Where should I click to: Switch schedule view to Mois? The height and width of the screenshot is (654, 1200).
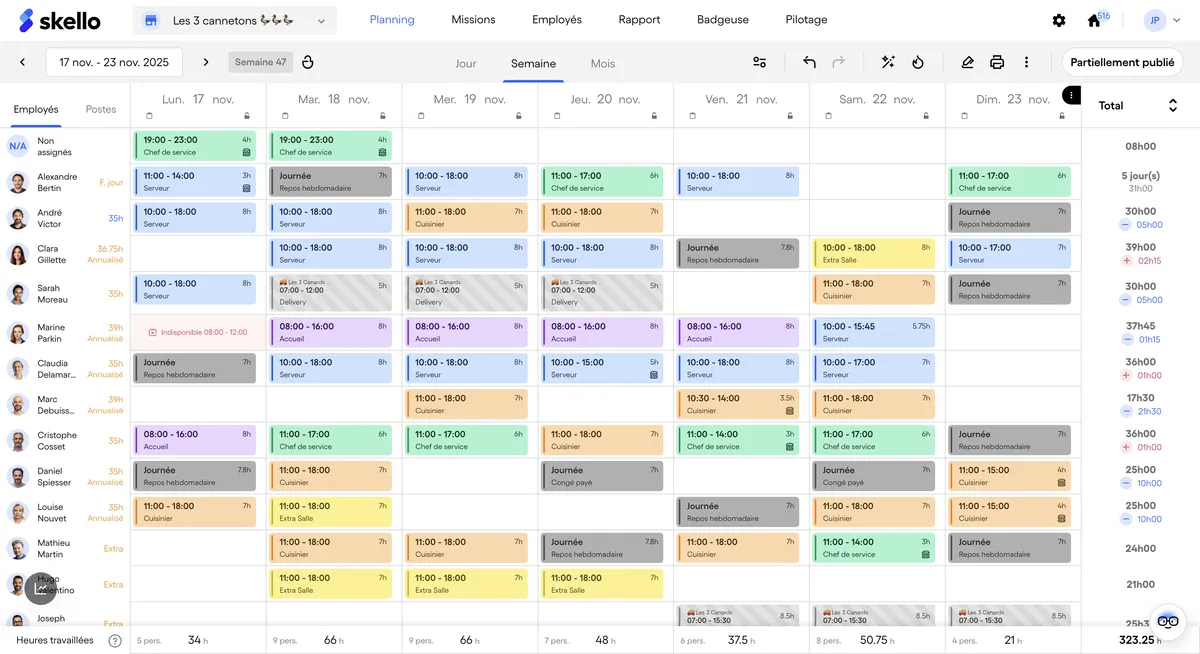click(x=602, y=62)
